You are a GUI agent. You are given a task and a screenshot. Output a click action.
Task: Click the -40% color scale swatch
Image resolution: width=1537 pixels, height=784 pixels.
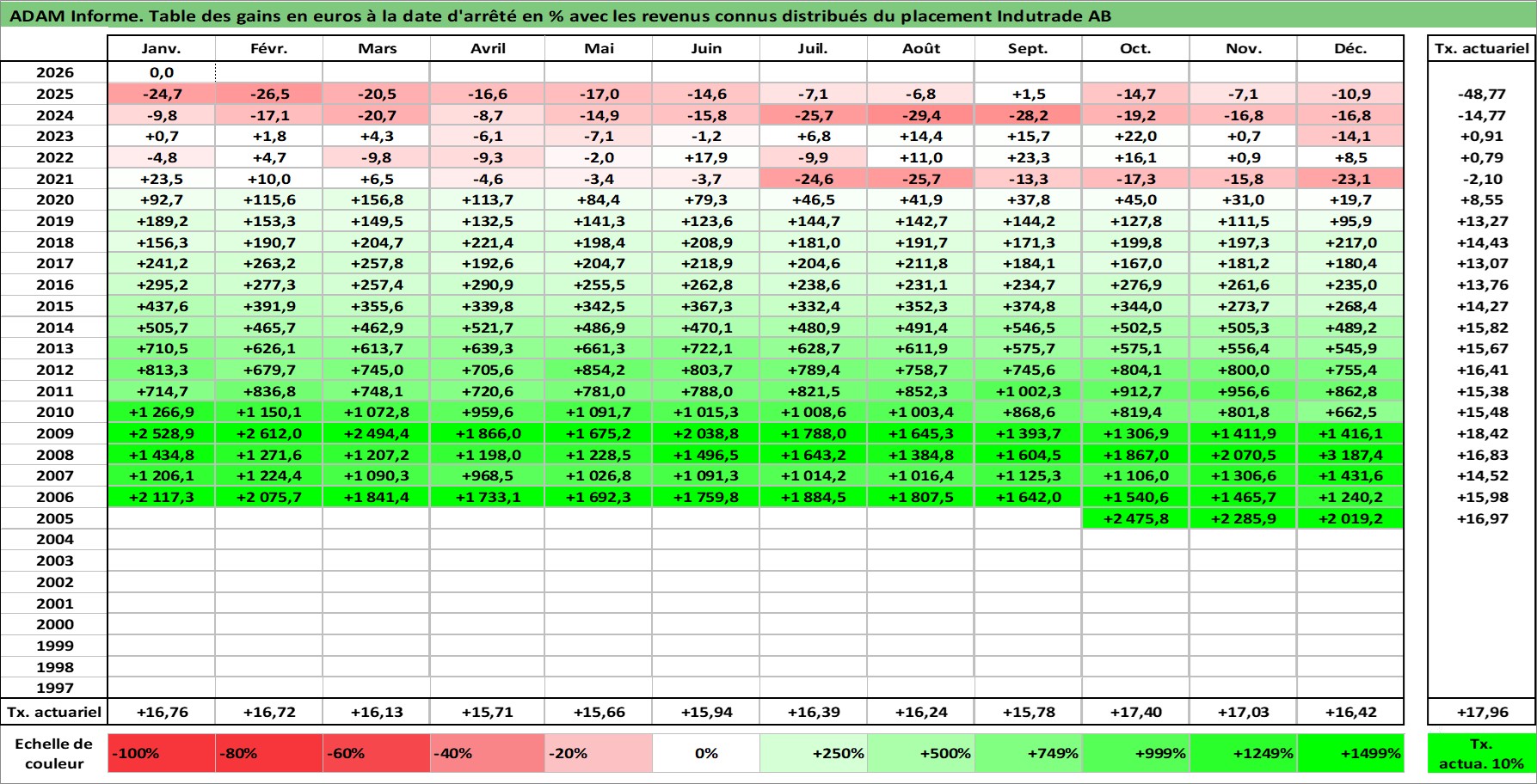pos(488,753)
